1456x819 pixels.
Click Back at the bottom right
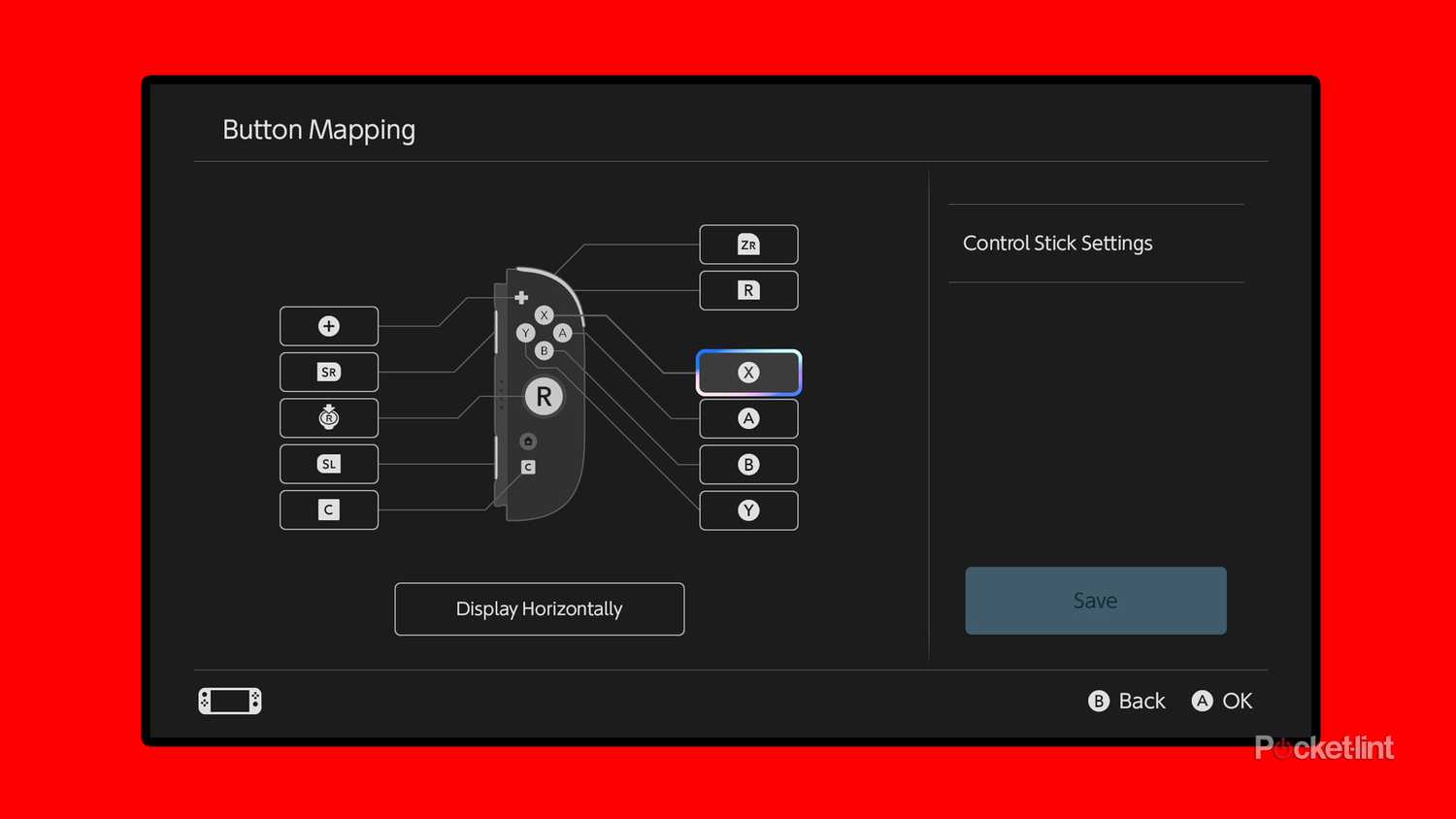point(1126,701)
